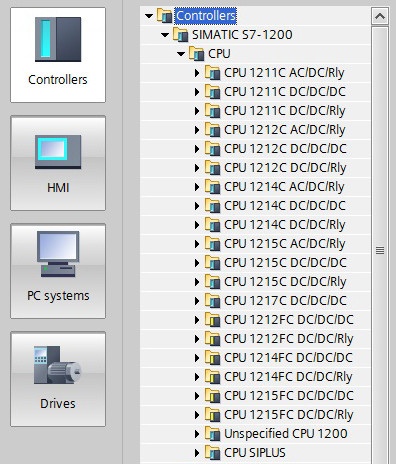Collapse the Controllers root node
Screen dimensions: 396x464
coord(149,16)
